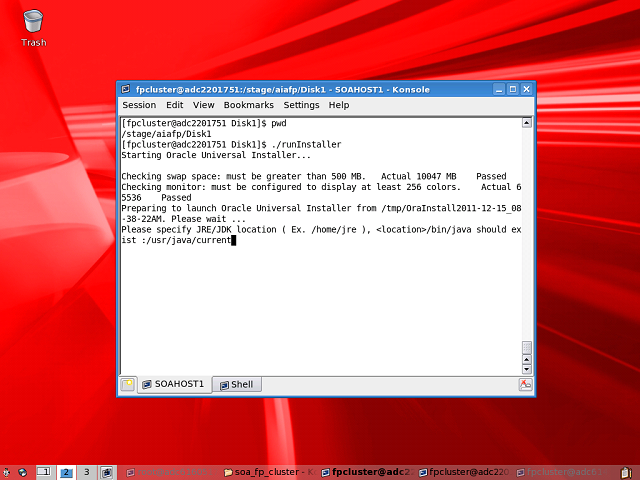The height and width of the screenshot is (480, 640).
Task: Open the Edit menu
Action: click(174, 105)
